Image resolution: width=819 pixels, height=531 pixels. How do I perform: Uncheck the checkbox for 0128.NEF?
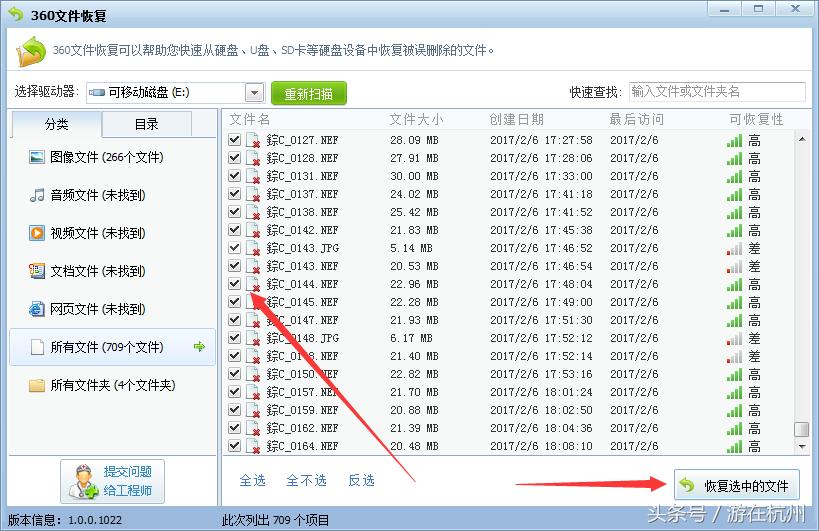[x=235, y=157]
